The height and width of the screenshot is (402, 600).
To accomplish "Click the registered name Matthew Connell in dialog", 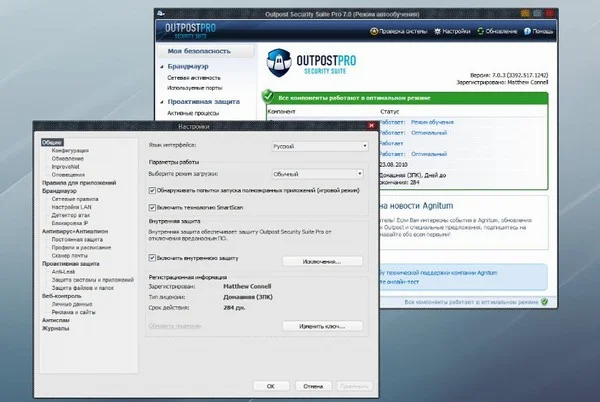I will pos(247,286).
